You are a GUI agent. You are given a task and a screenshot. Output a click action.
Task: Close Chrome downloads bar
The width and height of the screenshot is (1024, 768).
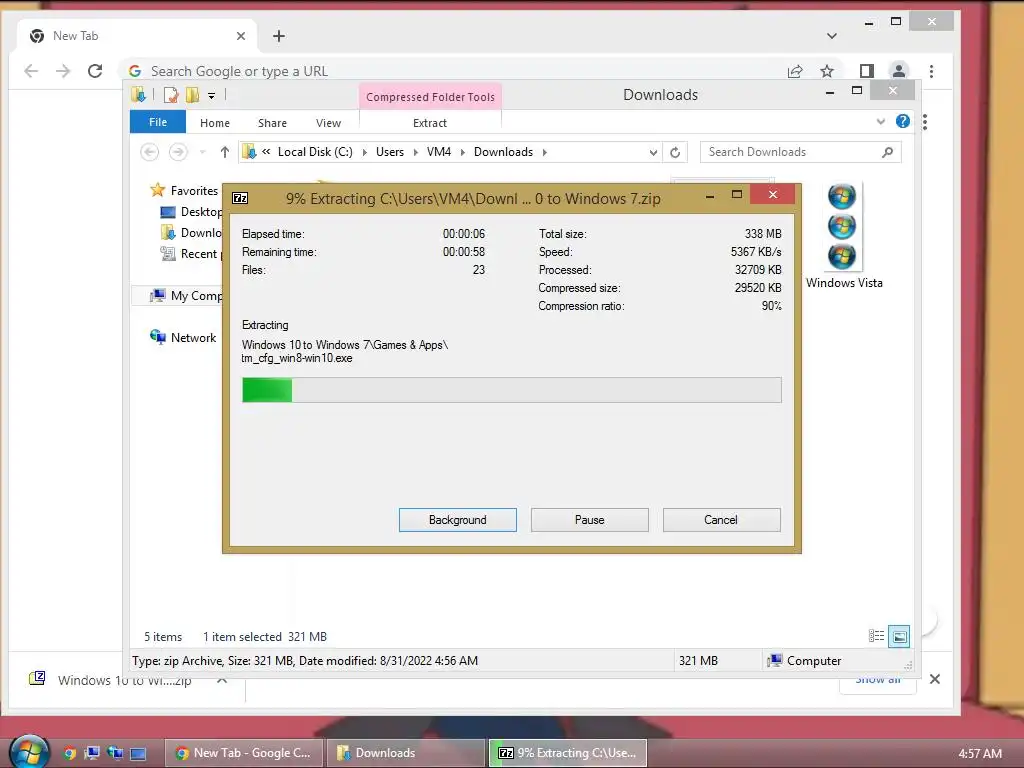[935, 679]
